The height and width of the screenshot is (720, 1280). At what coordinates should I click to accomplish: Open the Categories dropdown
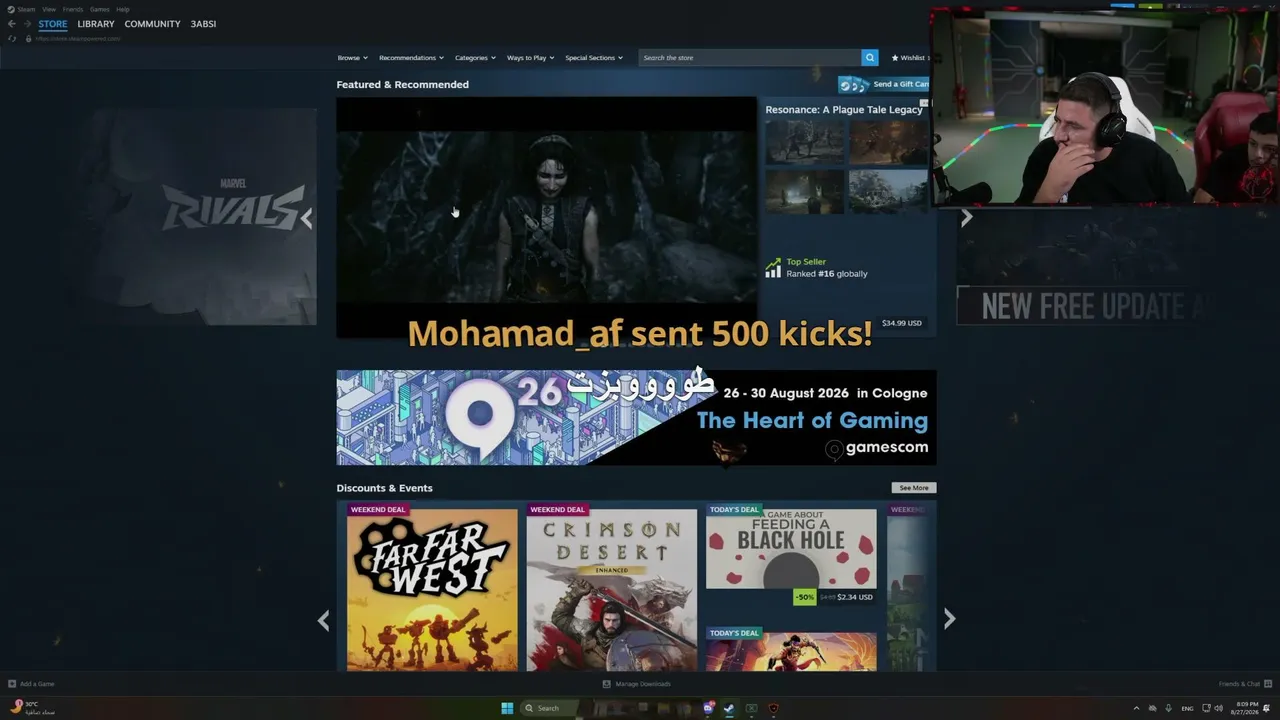(x=475, y=58)
